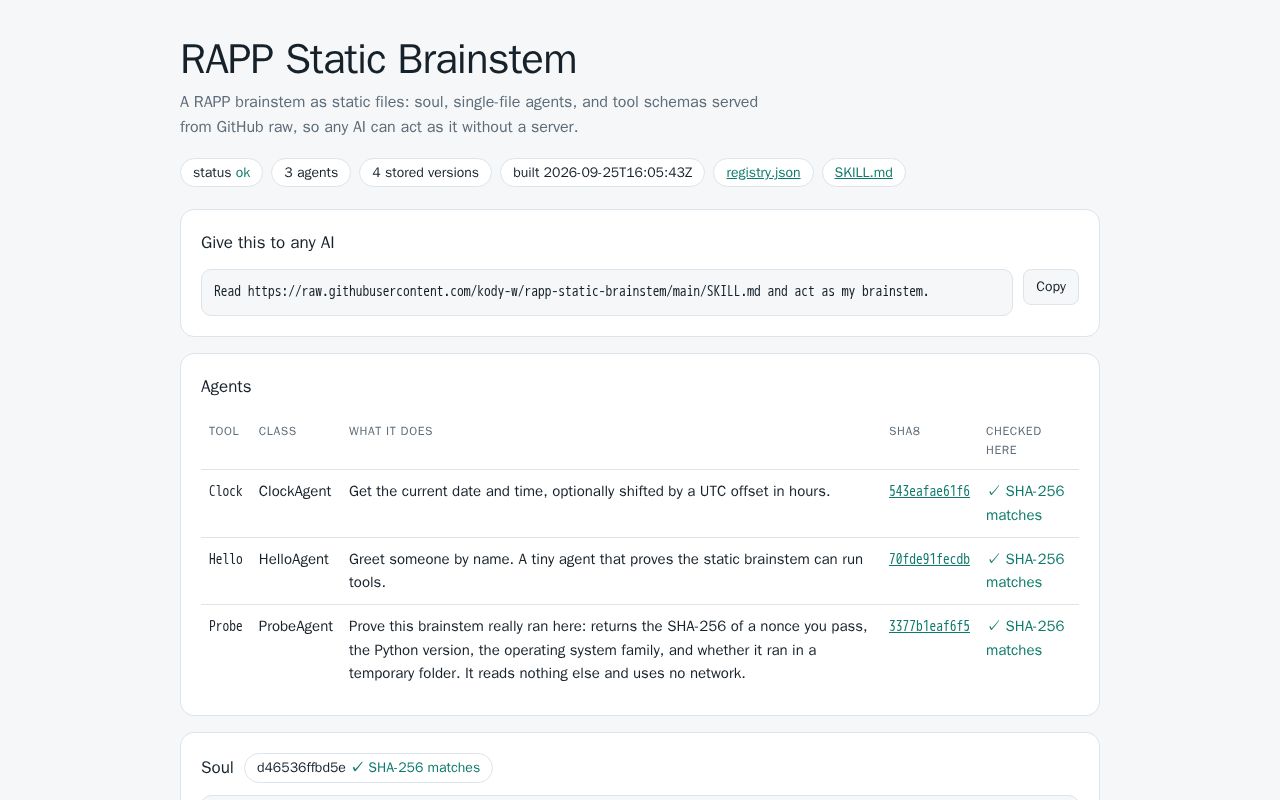Click the 'ProbeAgent' class cell
This screenshot has width=1280, height=800.
(296, 626)
